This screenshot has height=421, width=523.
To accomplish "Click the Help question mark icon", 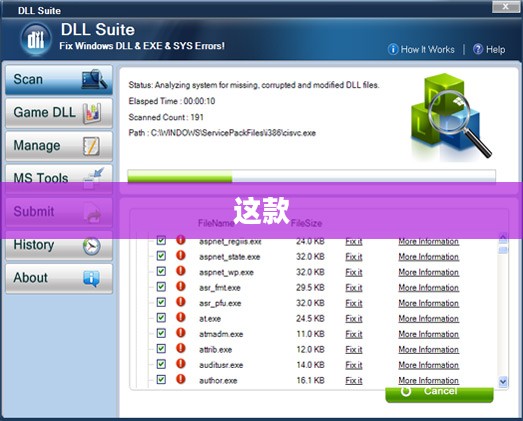I will click(x=478, y=49).
